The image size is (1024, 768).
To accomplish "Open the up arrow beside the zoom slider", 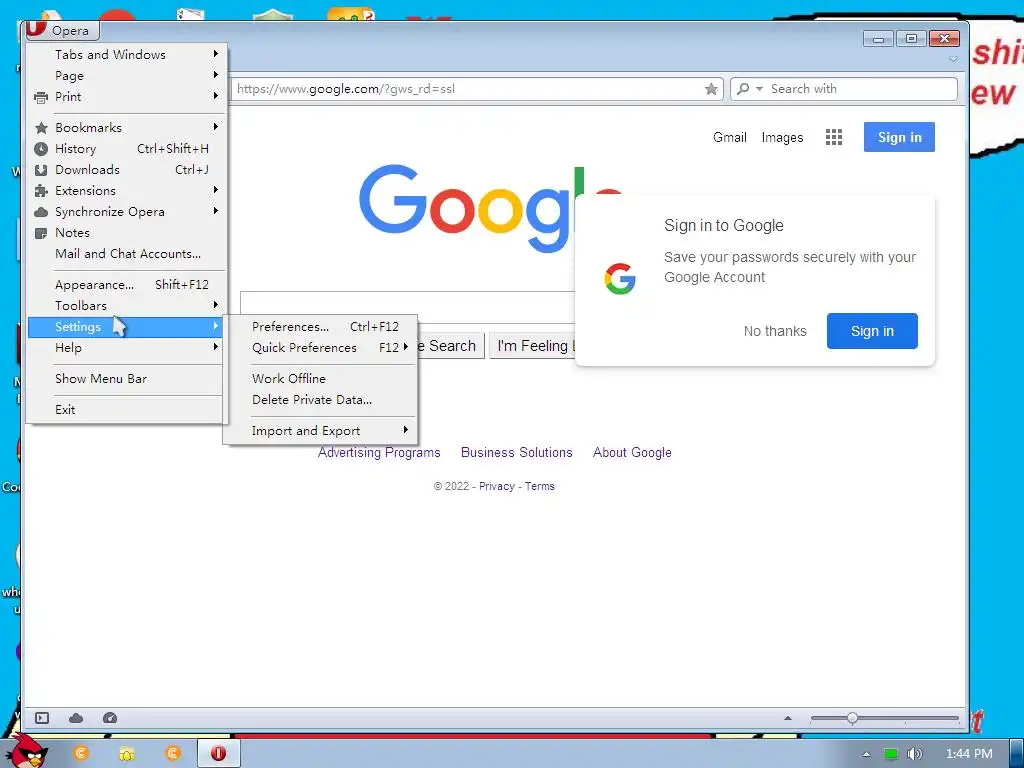I will (788, 718).
